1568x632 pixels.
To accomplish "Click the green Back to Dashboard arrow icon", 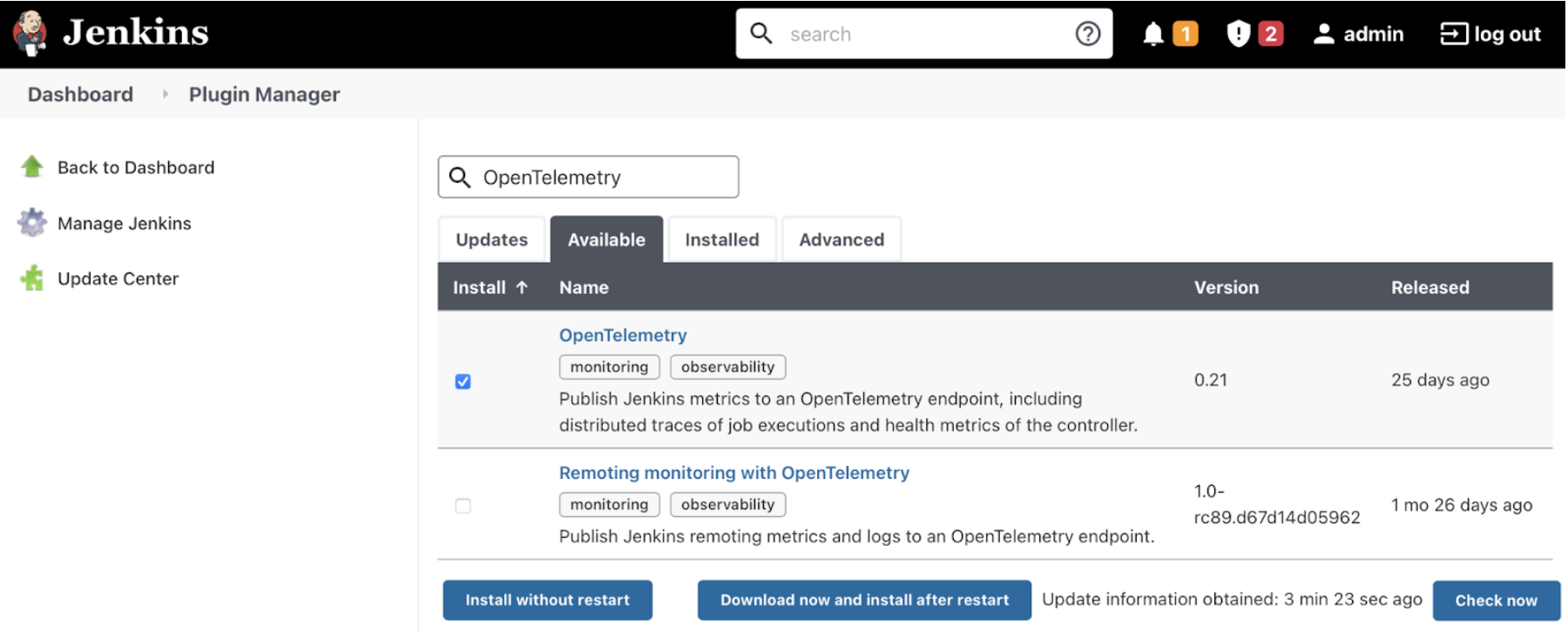I will click(32, 167).
